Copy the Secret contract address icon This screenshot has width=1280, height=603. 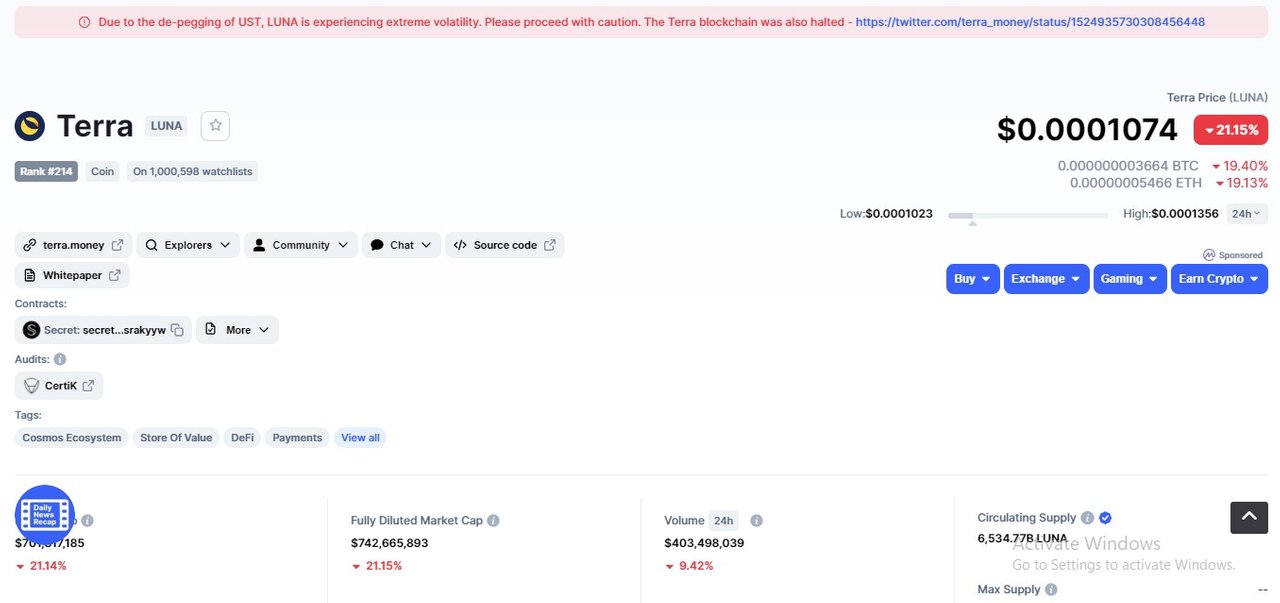(177, 330)
